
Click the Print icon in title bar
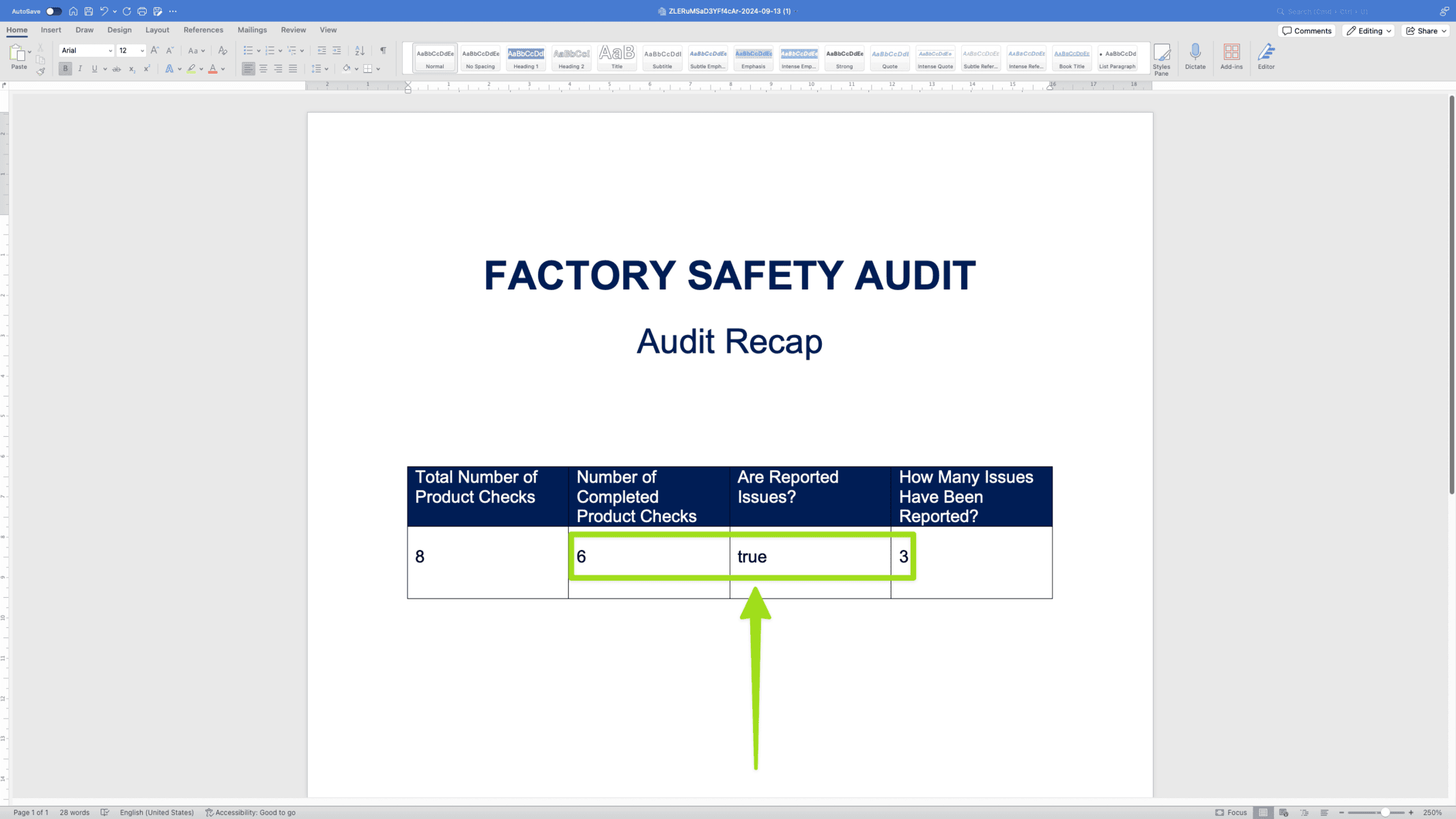point(142,11)
